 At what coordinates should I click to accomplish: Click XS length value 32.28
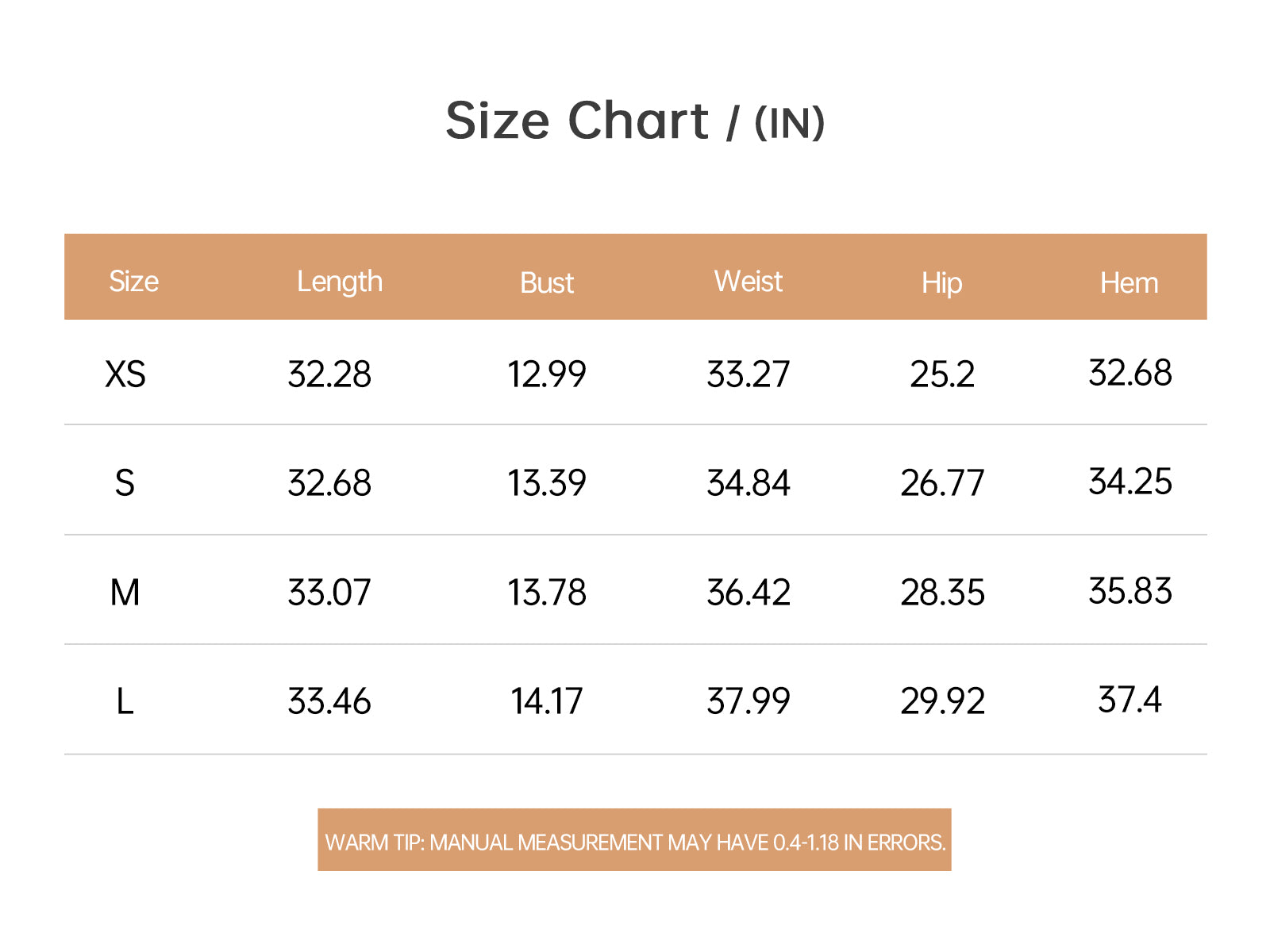click(329, 374)
